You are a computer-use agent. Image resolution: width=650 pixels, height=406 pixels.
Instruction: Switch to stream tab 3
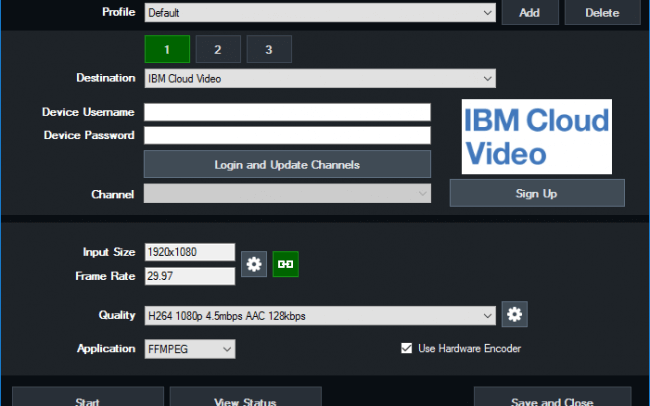(x=269, y=49)
